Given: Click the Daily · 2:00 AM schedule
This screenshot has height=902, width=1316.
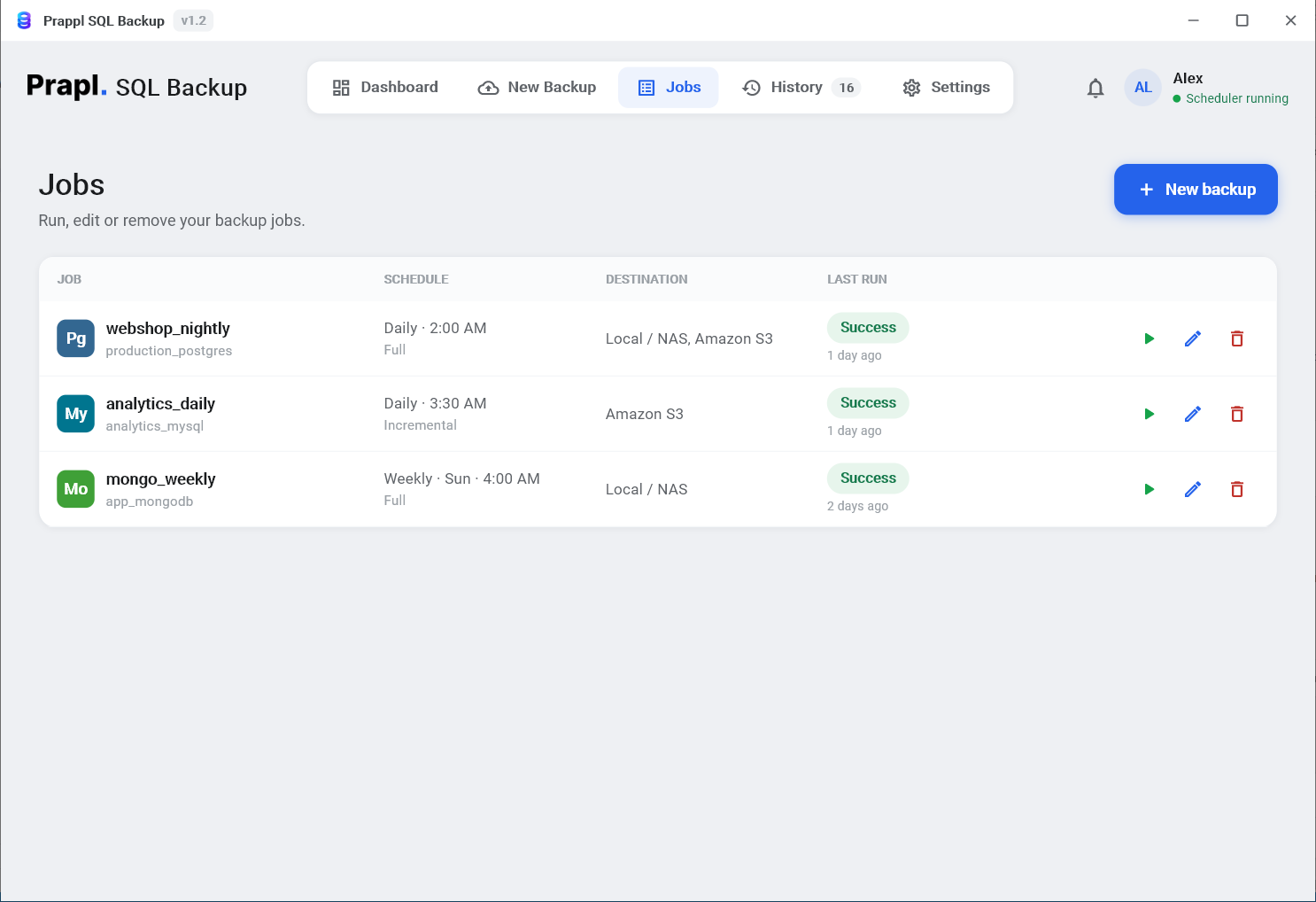Looking at the screenshot, I should [x=435, y=328].
